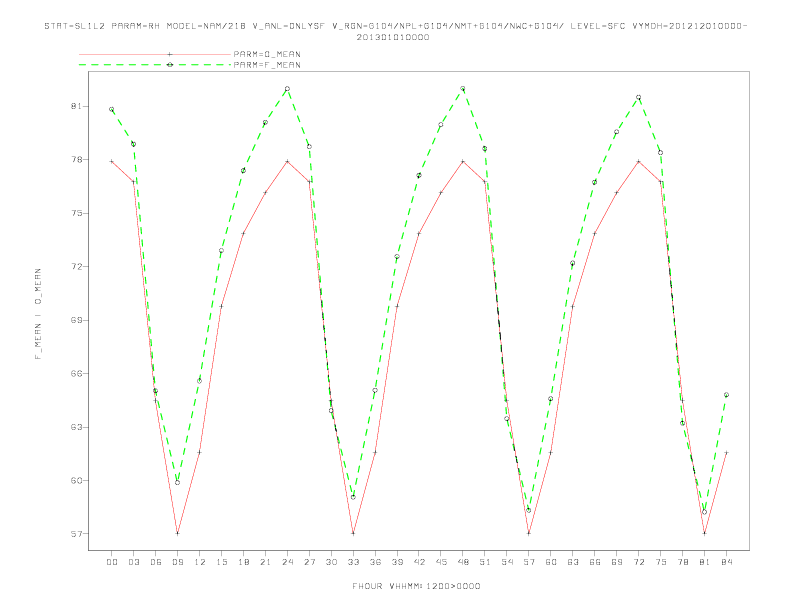Click the x-axis tick label 03
This screenshot has width=792, height=612.
[x=133, y=562]
